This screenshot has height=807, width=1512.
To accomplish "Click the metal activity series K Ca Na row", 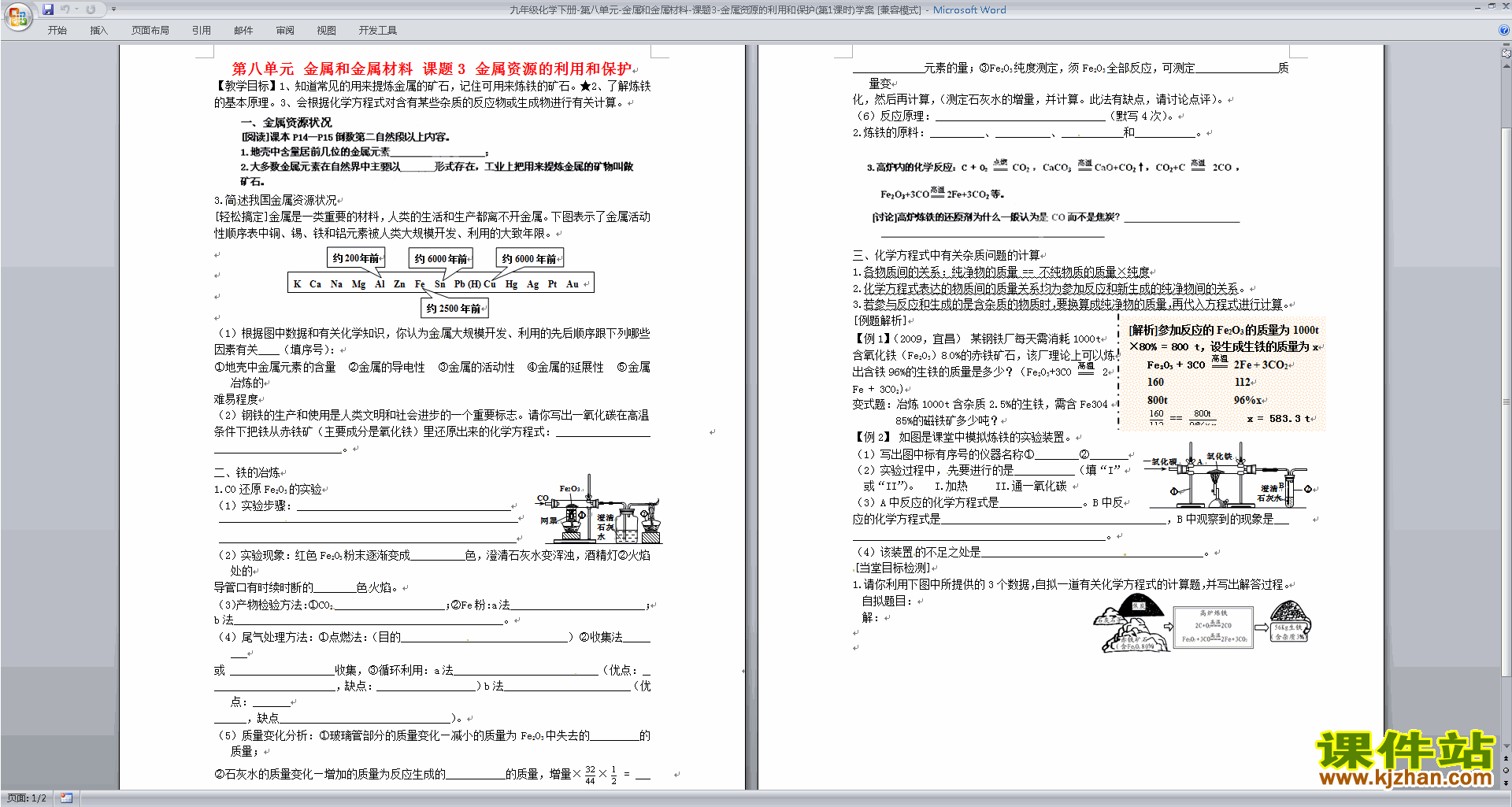I will pyautogui.click(x=440, y=283).
